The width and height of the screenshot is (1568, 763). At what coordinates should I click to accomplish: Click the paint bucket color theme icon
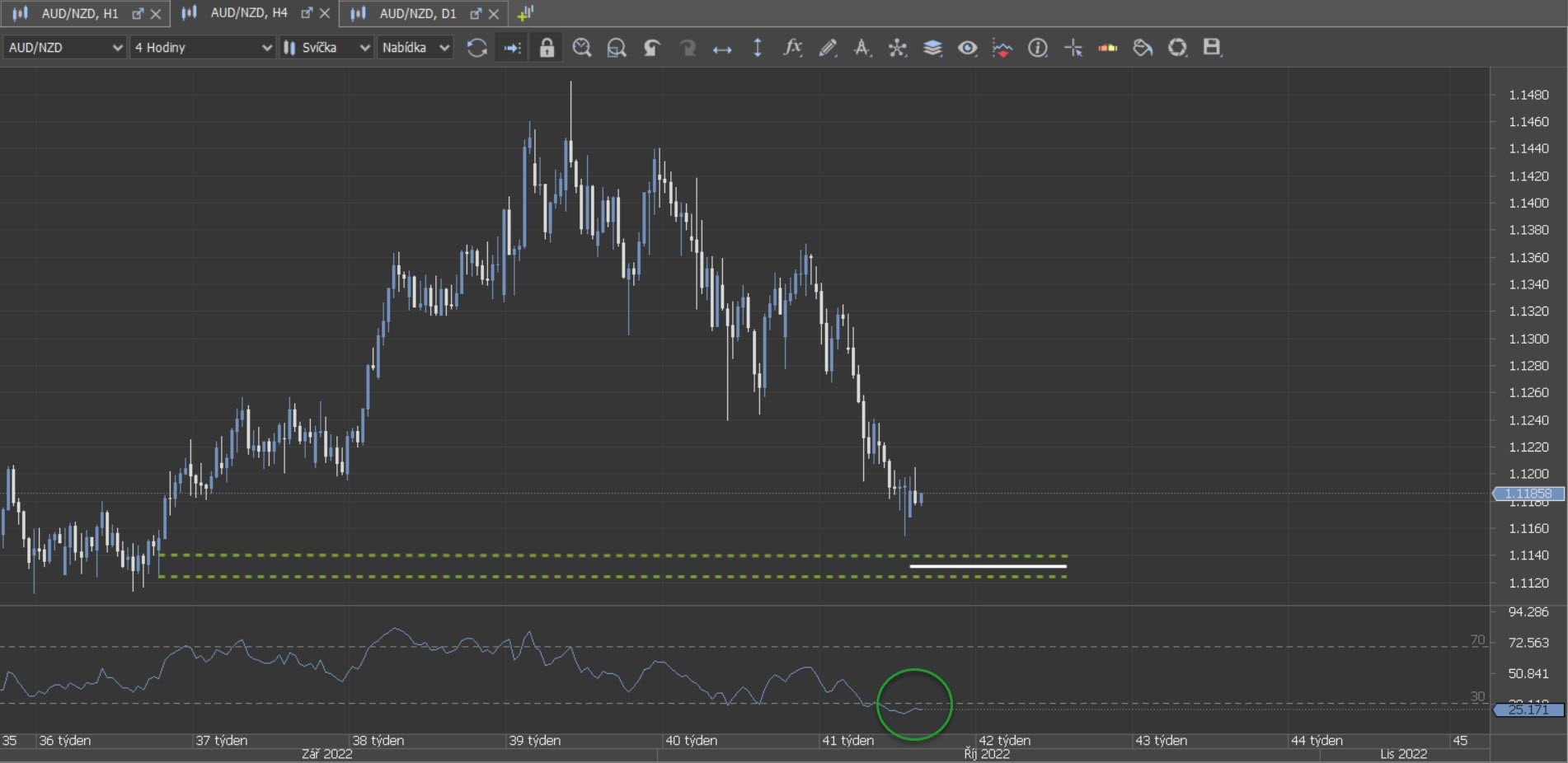[x=1143, y=48]
